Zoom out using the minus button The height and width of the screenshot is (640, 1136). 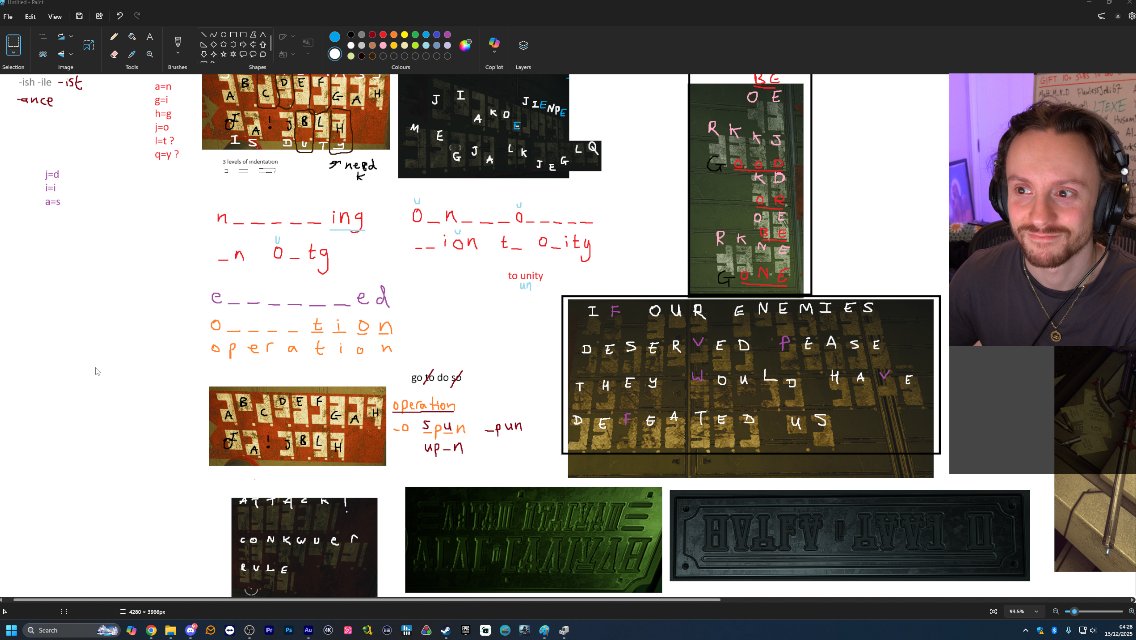click(1056, 612)
